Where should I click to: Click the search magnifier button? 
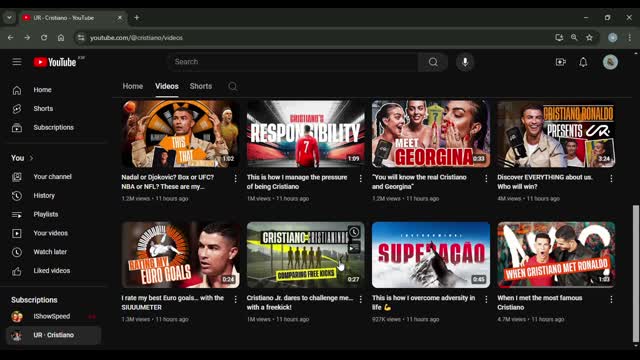pos(433,62)
